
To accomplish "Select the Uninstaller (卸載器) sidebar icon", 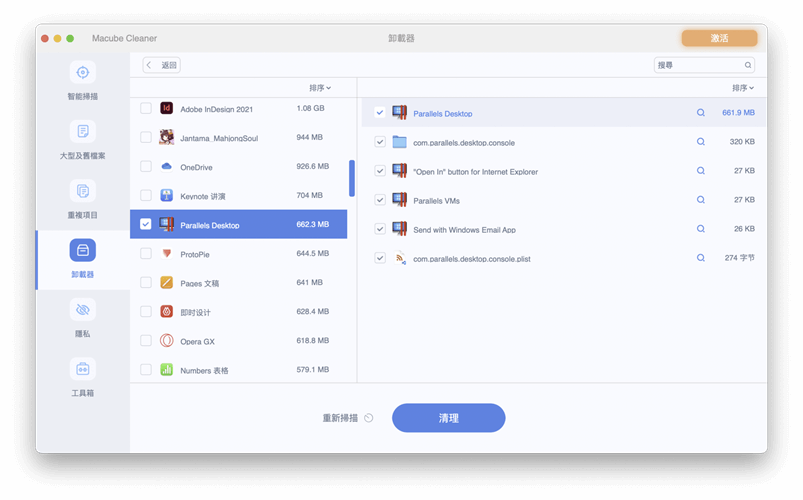I will pos(82,250).
